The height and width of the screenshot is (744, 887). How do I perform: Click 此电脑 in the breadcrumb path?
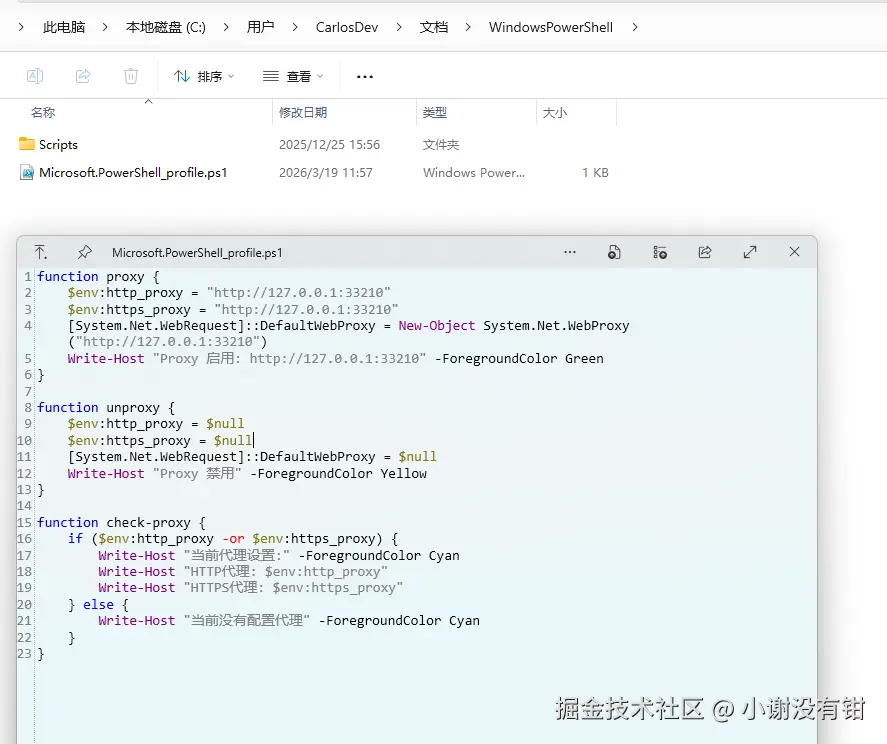(64, 27)
